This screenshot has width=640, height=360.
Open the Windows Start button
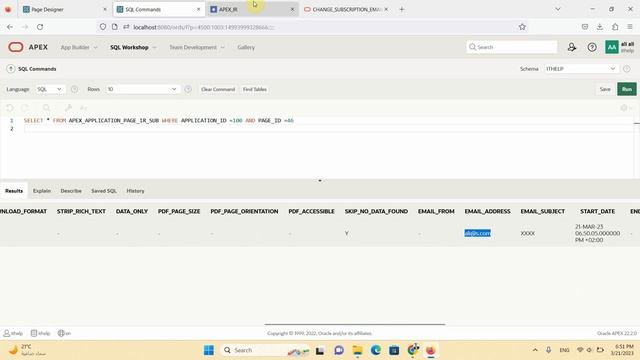(x=209, y=350)
